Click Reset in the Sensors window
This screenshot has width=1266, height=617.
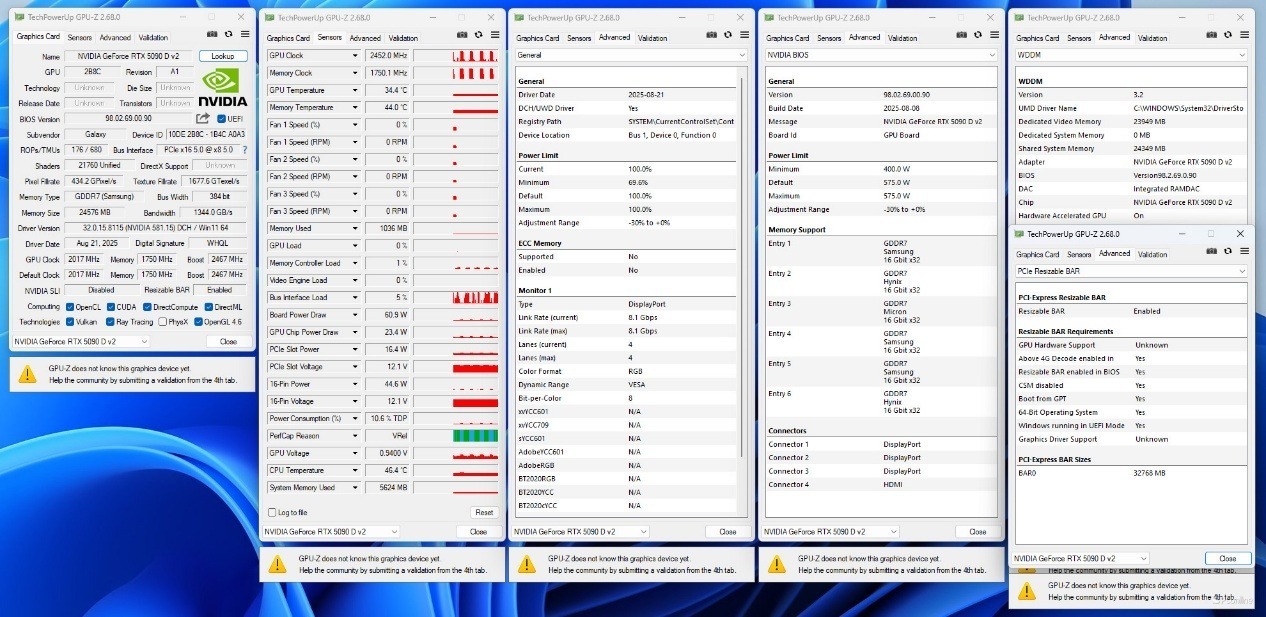click(483, 512)
